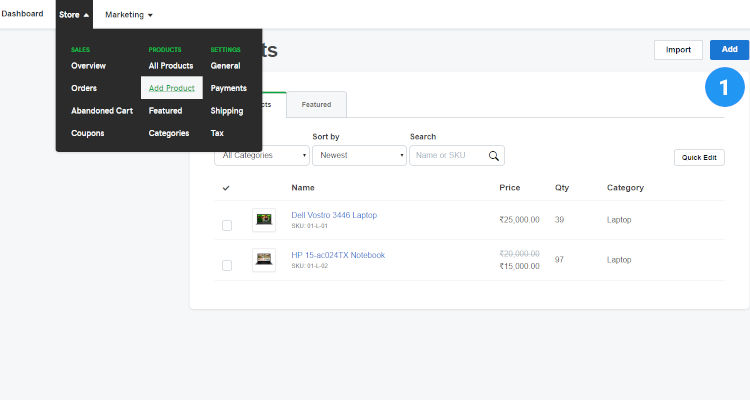This screenshot has height=400, width=750.
Task: Click the Import button
Action: pos(678,50)
